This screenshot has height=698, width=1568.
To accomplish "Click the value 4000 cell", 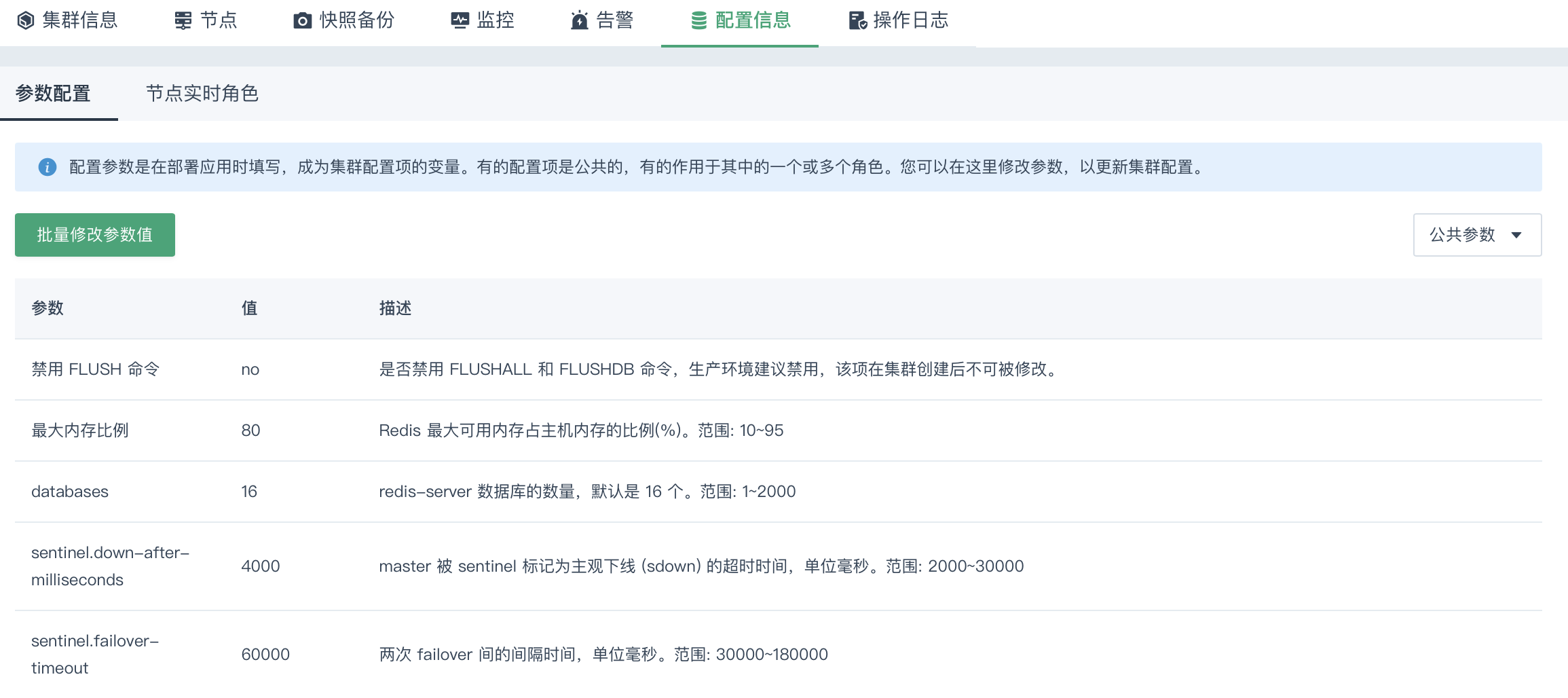I will pos(261,566).
